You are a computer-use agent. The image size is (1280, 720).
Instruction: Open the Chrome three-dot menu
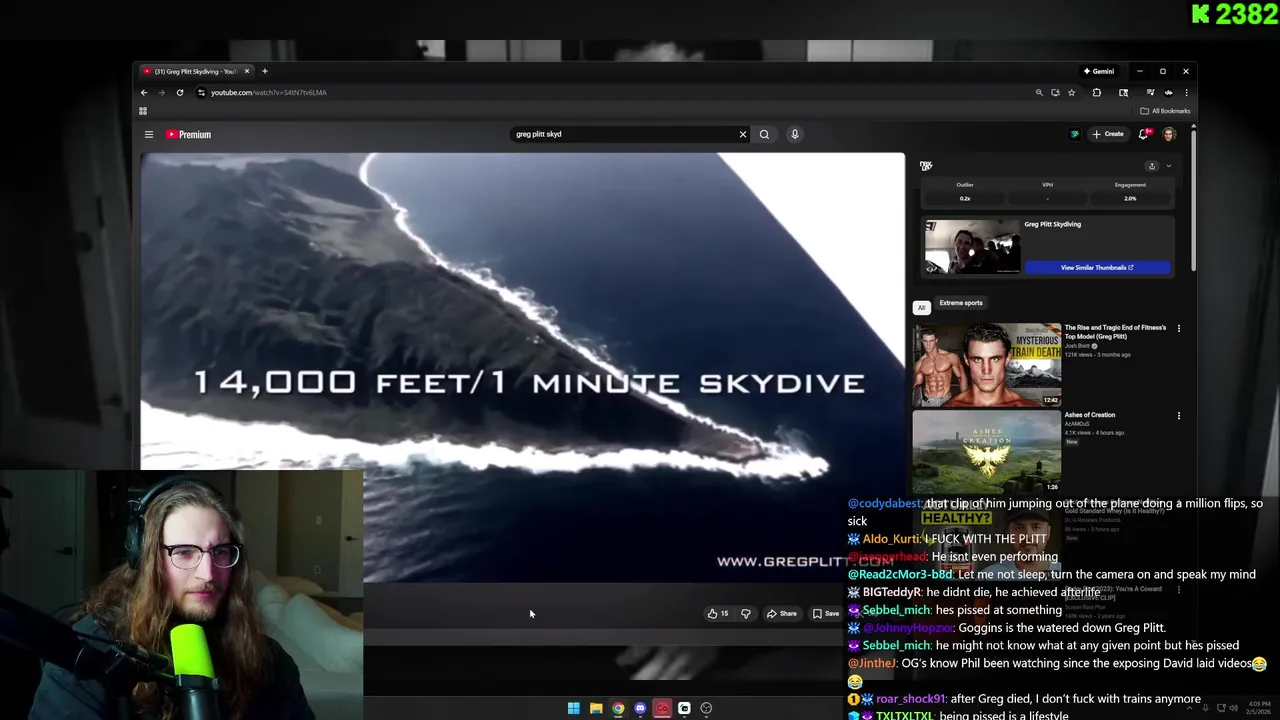pos(1186,92)
